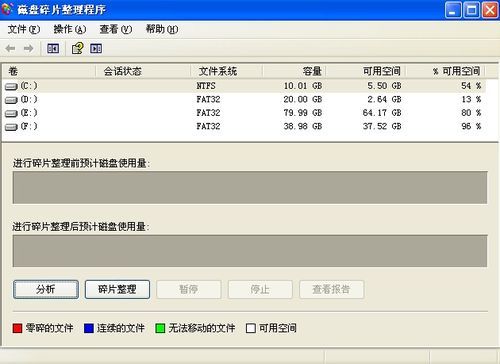Select the D: drive icon
The height and width of the screenshot is (364, 500).
(x=11, y=100)
